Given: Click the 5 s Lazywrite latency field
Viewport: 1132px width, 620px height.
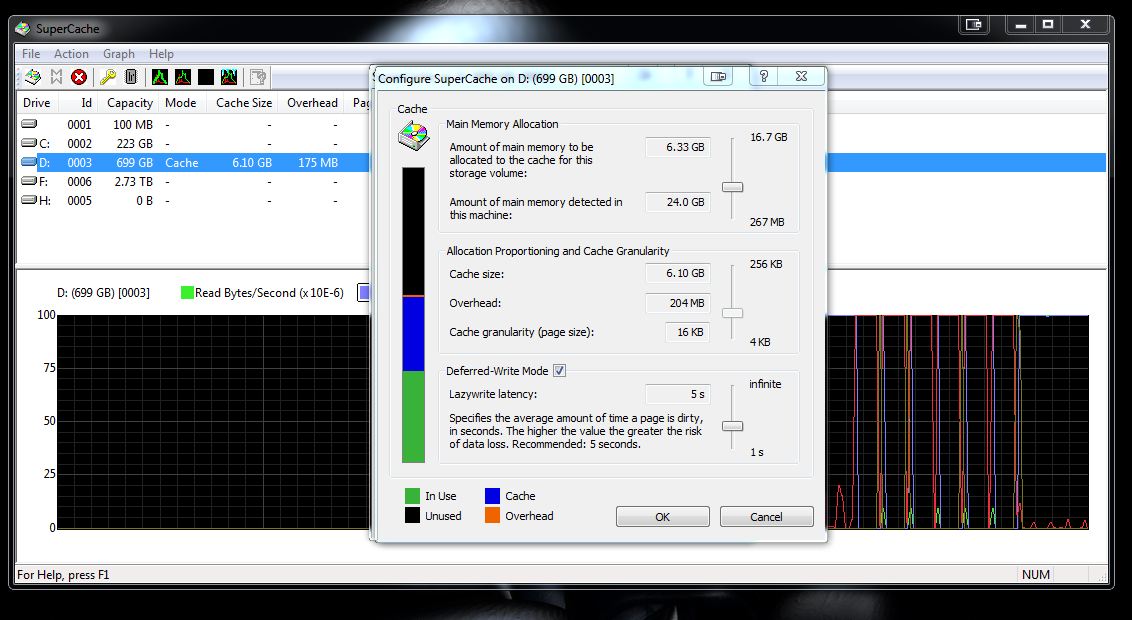Looking at the screenshot, I should (x=678, y=394).
